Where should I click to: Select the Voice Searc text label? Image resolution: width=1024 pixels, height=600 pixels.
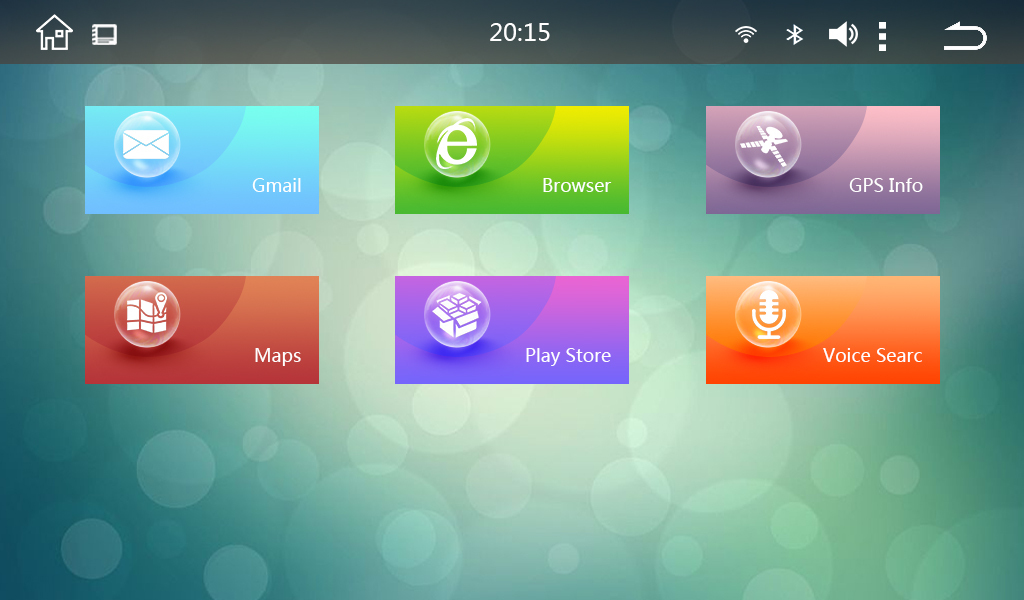click(x=872, y=355)
